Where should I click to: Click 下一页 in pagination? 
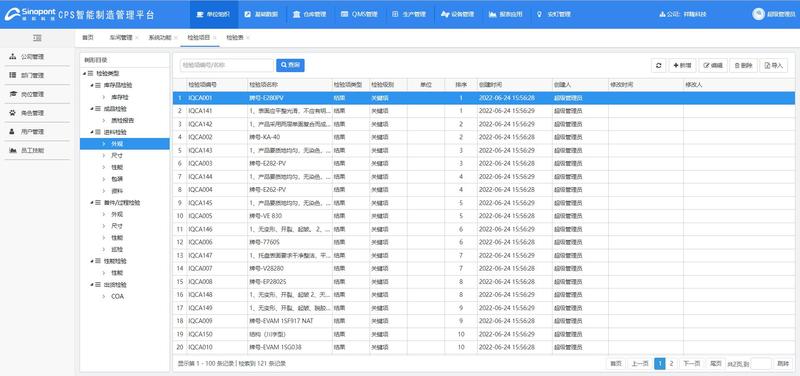[x=691, y=364]
